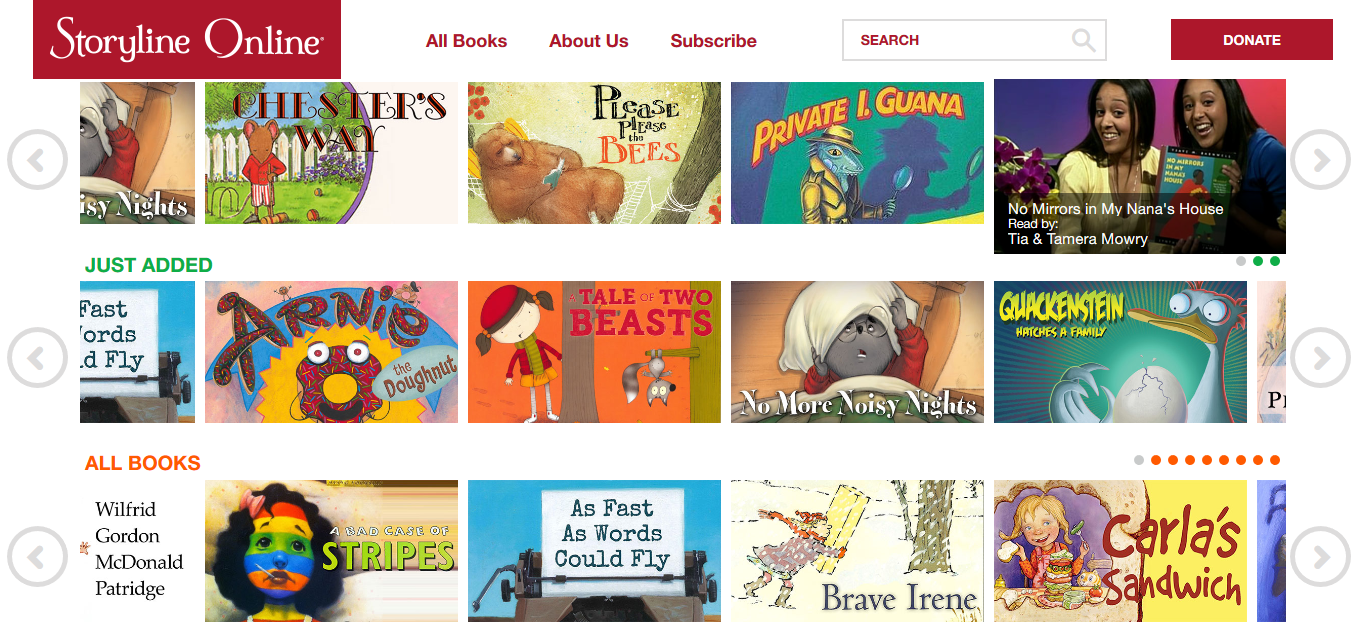This screenshot has height=631, width=1366.
Task: Advance featured carousel with right arrow
Action: tap(1320, 159)
